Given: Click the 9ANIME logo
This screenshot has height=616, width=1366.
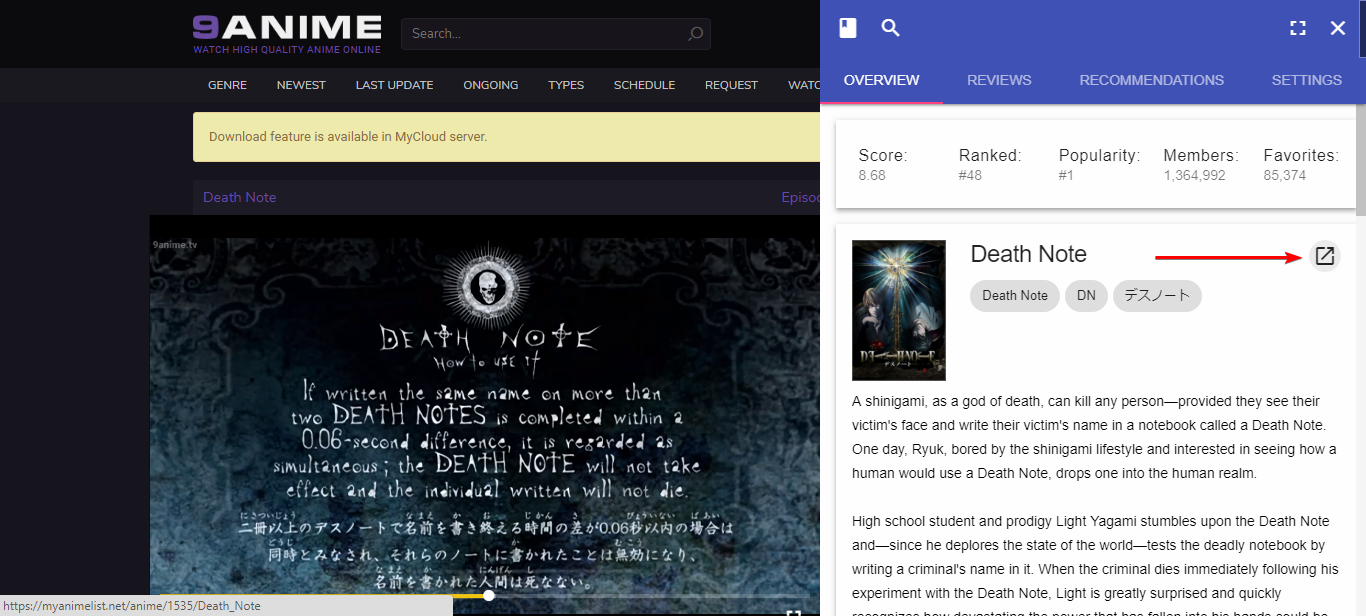Looking at the screenshot, I should (287, 33).
